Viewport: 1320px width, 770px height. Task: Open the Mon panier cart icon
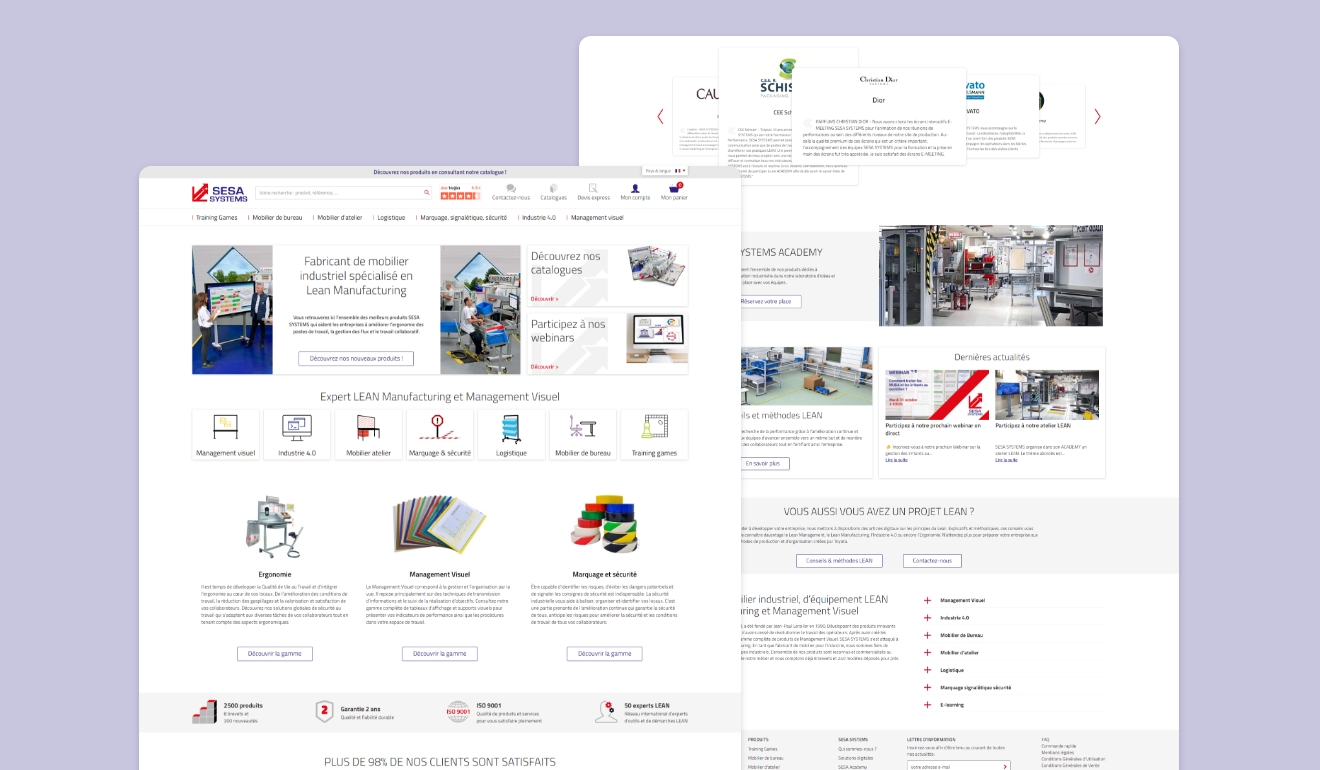(x=674, y=188)
